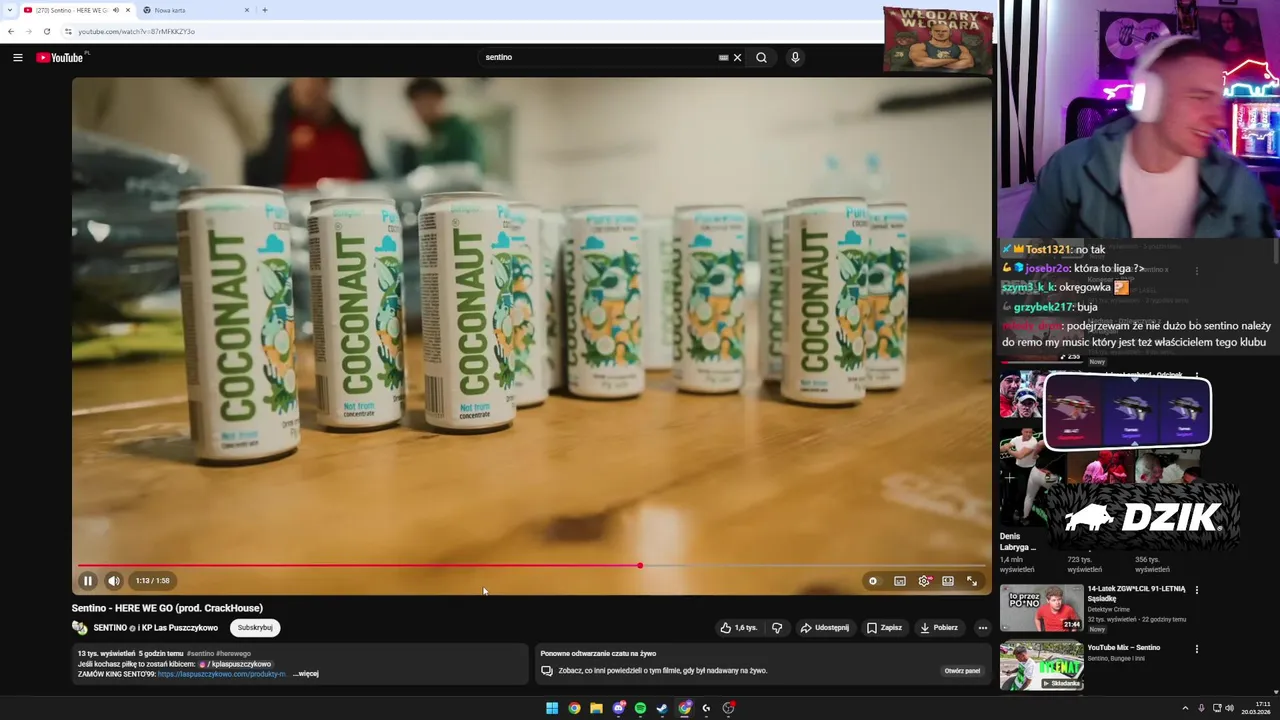Open the 14-Latek ZGWAŁCIŁ video thumbnail
Image resolution: width=1280 pixels, height=720 pixels.
pos(1041,608)
